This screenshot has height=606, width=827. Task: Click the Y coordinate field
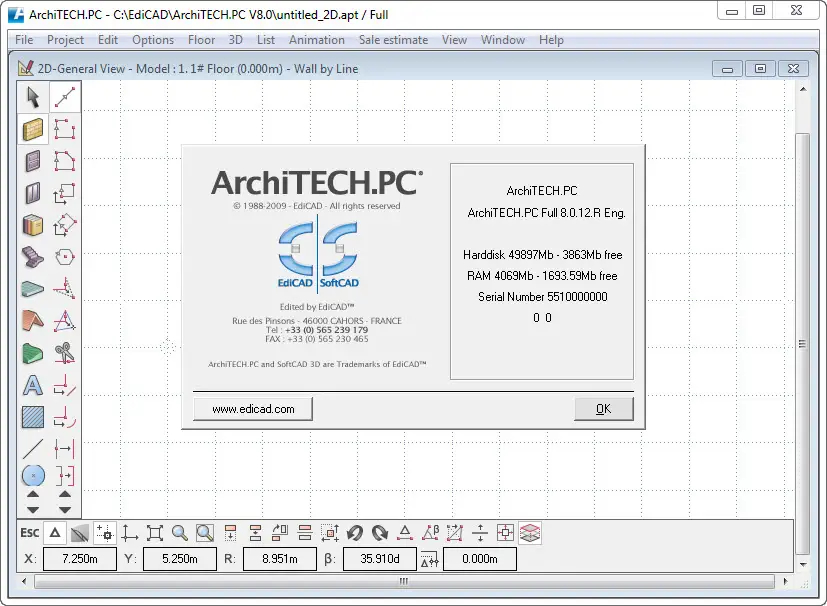click(180, 559)
